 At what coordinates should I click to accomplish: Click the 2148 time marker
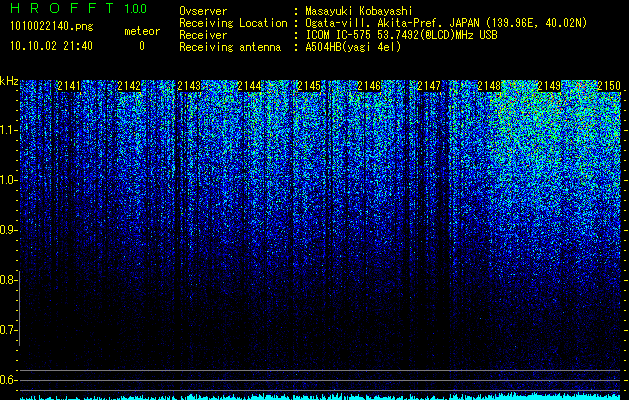[489, 86]
